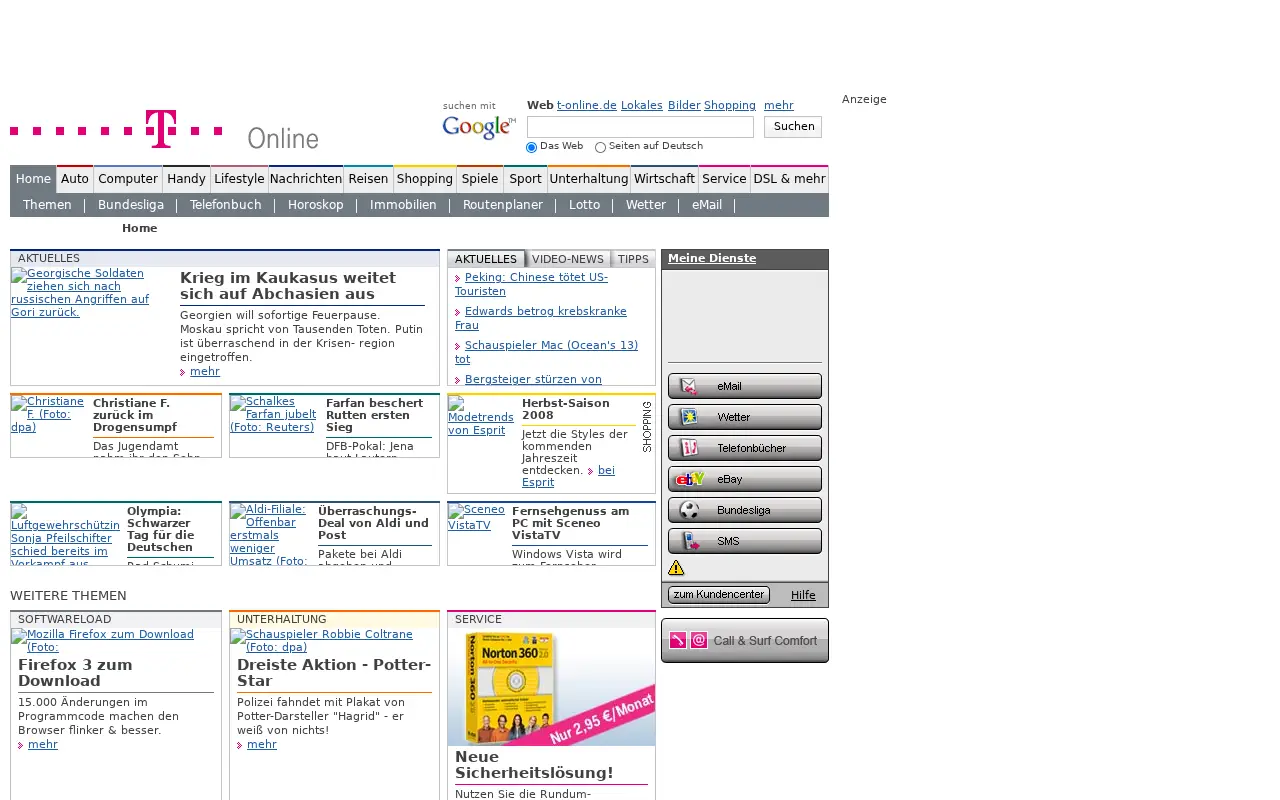Click the Suchen button
The height and width of the screenshot is (800, 1280).
pyautogui.click(x=793, y=127)
